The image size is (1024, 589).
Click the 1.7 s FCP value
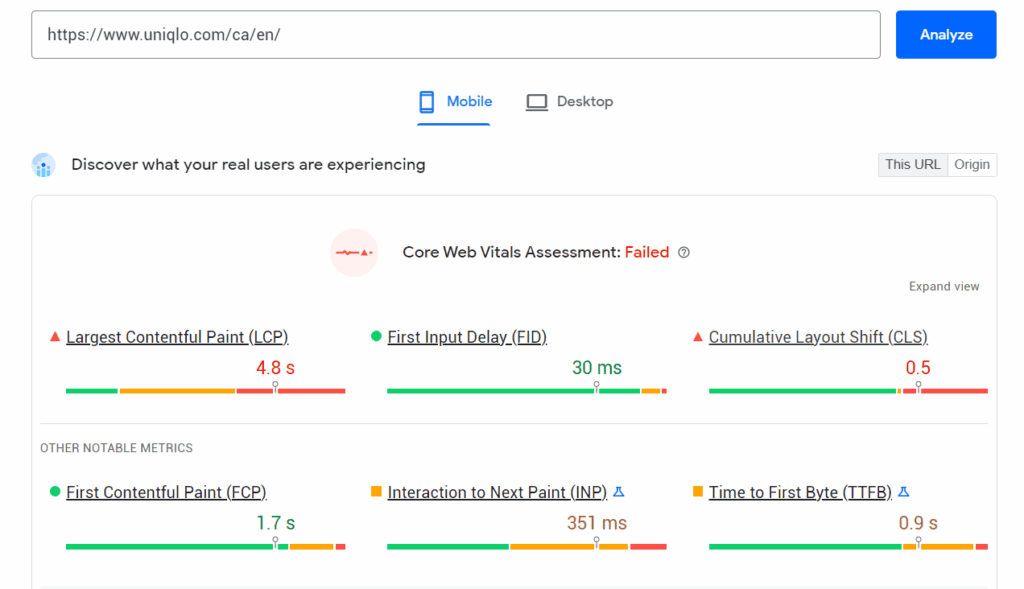(x=275, y=524)
